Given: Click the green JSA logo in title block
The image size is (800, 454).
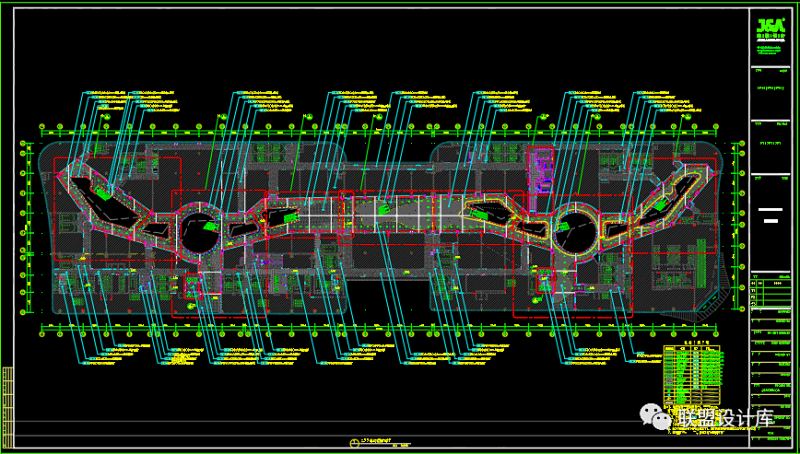Looking at the screenshot, I should point(771,28).
